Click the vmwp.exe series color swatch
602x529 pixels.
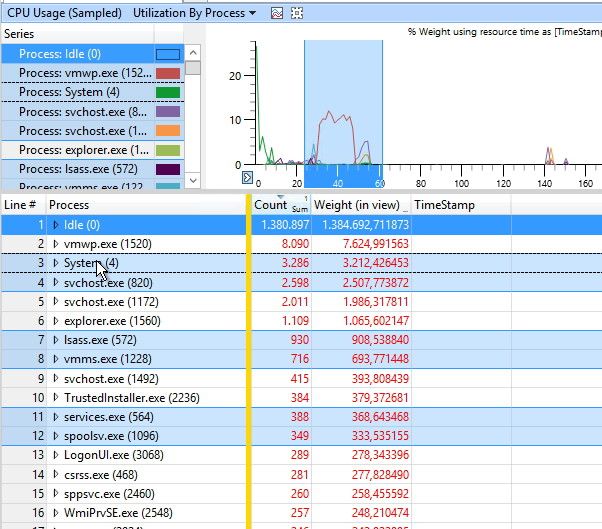(x=167, y=73)
